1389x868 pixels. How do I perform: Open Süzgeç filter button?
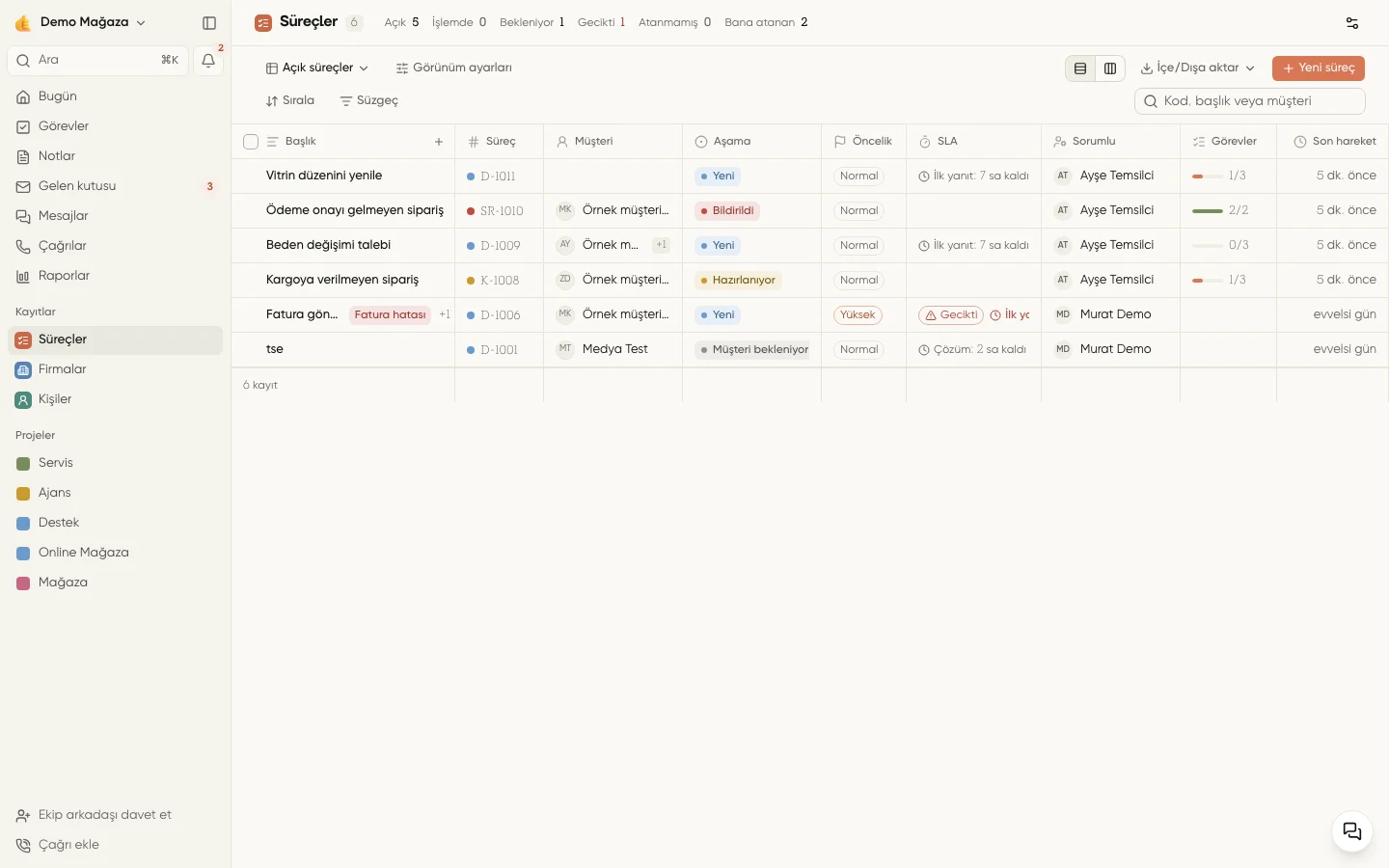[x=368, y=101]
